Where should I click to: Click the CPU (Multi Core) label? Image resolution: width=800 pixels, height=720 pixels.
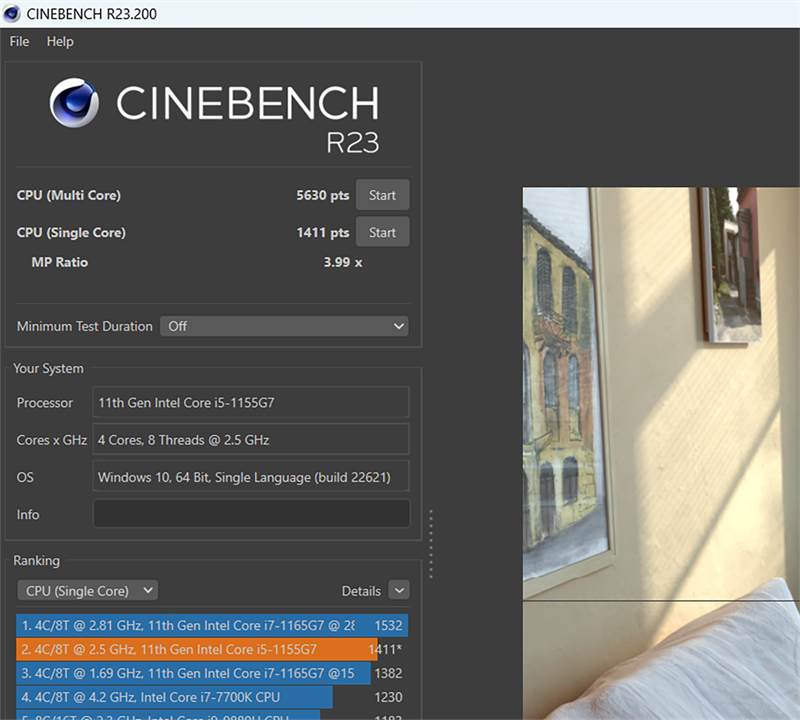pyautogui.click(x=69, y=195)
